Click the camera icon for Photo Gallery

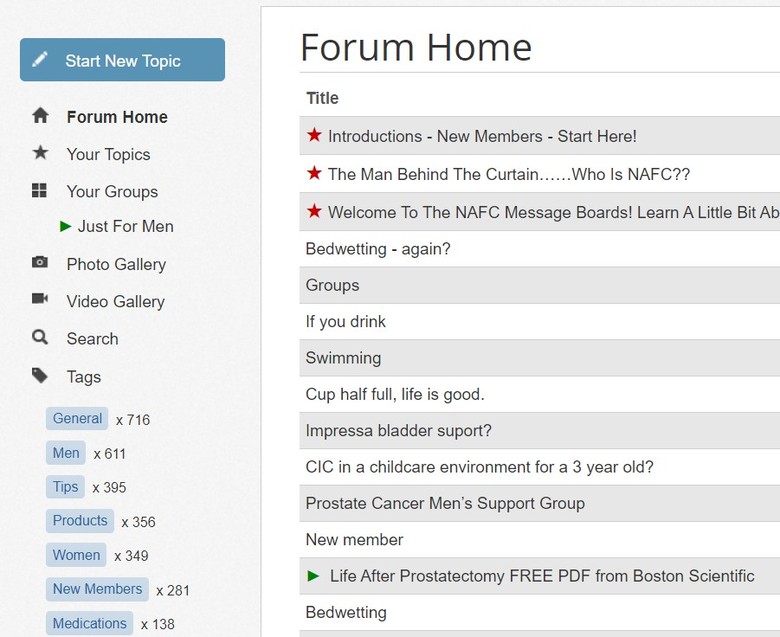(40, 263)
